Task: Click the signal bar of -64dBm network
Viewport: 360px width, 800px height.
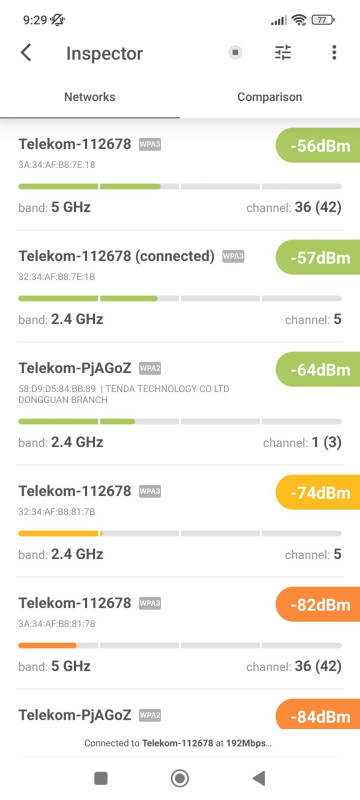Action: pyautogui.click(x=180, y=421)
